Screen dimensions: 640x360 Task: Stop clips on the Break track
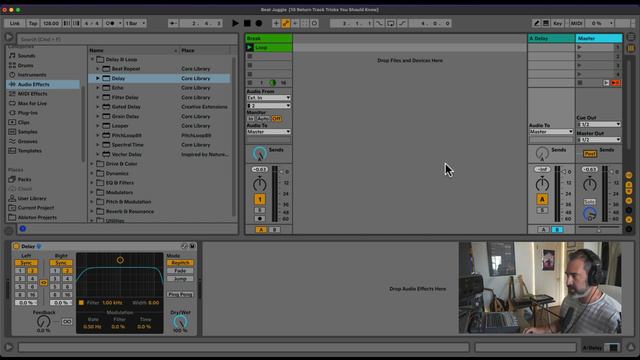250,83
